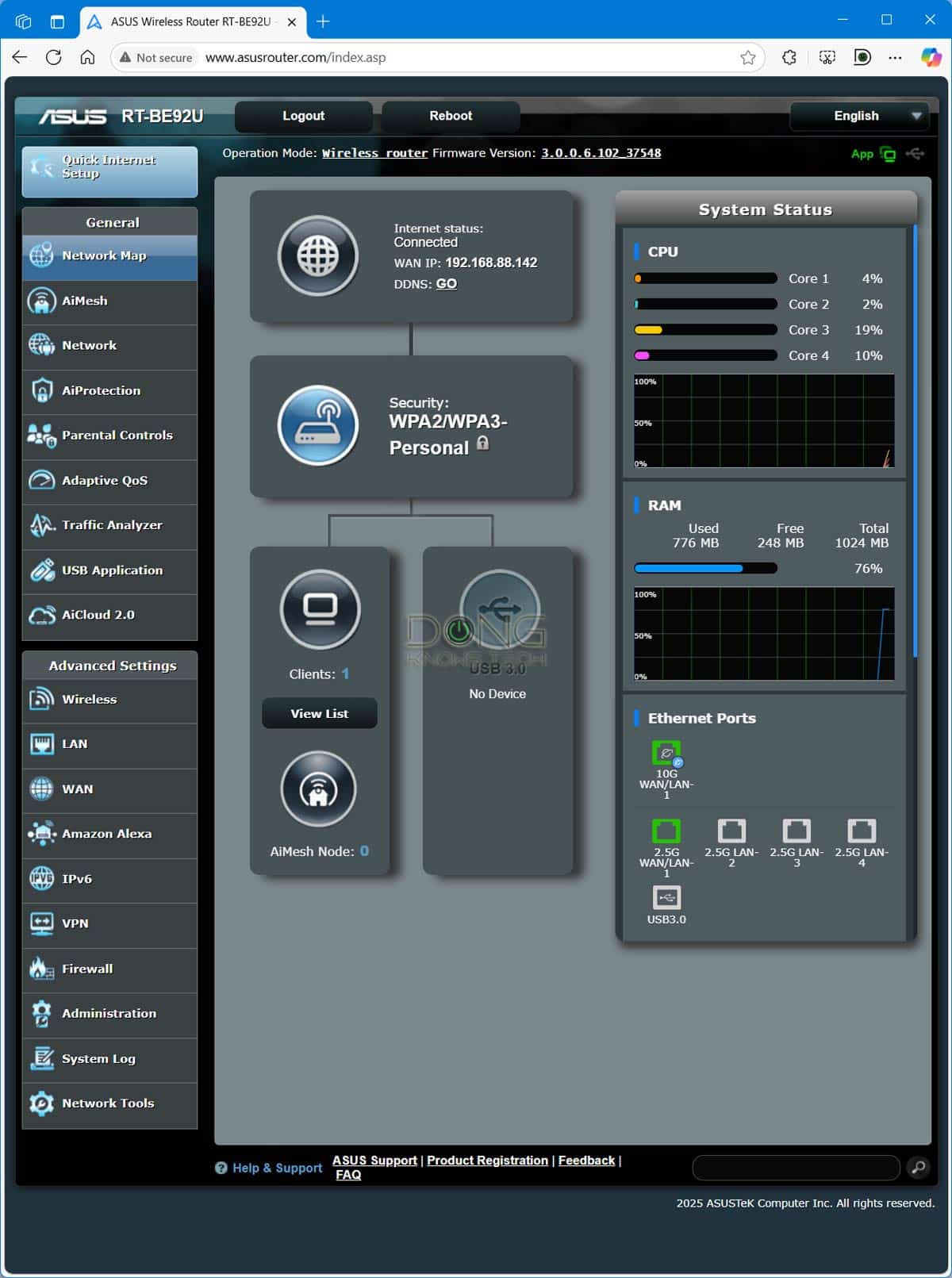Open tab actions menu icon in title bar
Screen dimensions: 952x1278
(x=57, y=21)
